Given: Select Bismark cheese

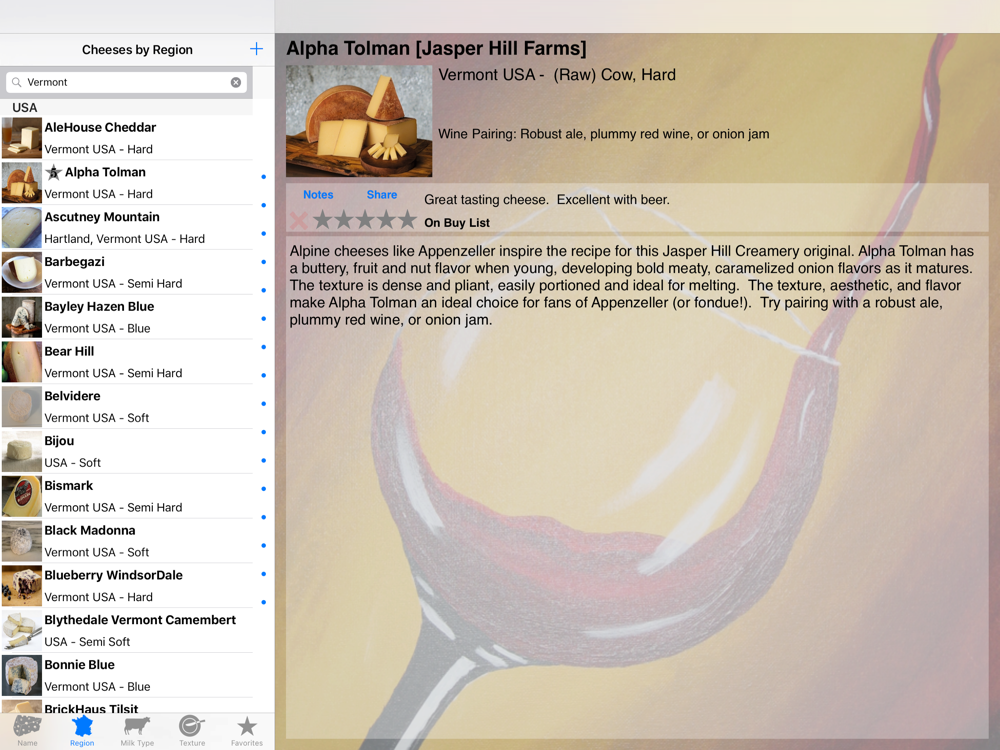Looking at the screenshot, I should [127, 496].
